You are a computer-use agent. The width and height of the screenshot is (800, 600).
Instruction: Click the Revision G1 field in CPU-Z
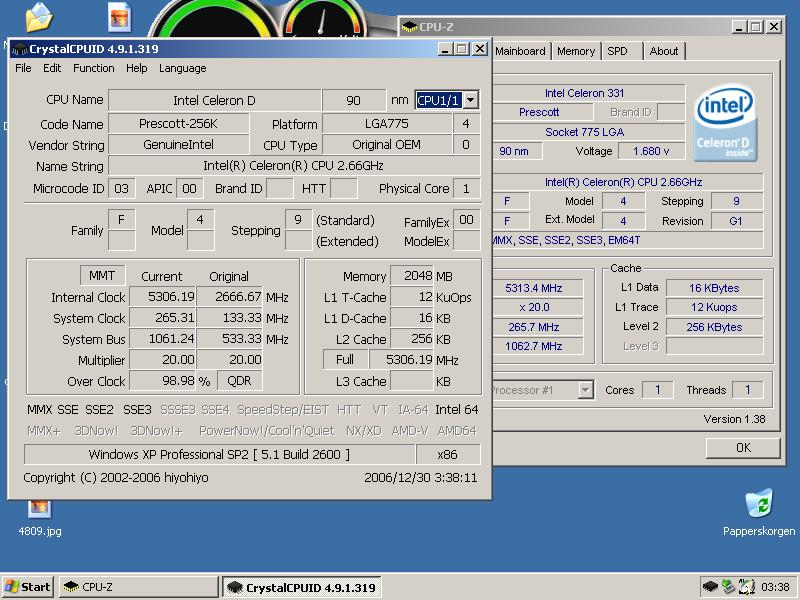tap(736, 221)
